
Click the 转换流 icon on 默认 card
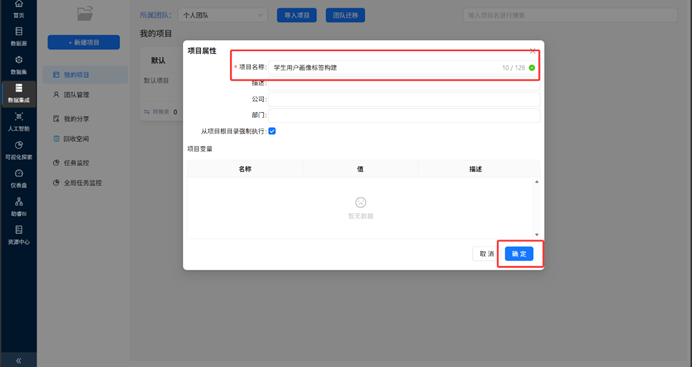tap(147, 112)
